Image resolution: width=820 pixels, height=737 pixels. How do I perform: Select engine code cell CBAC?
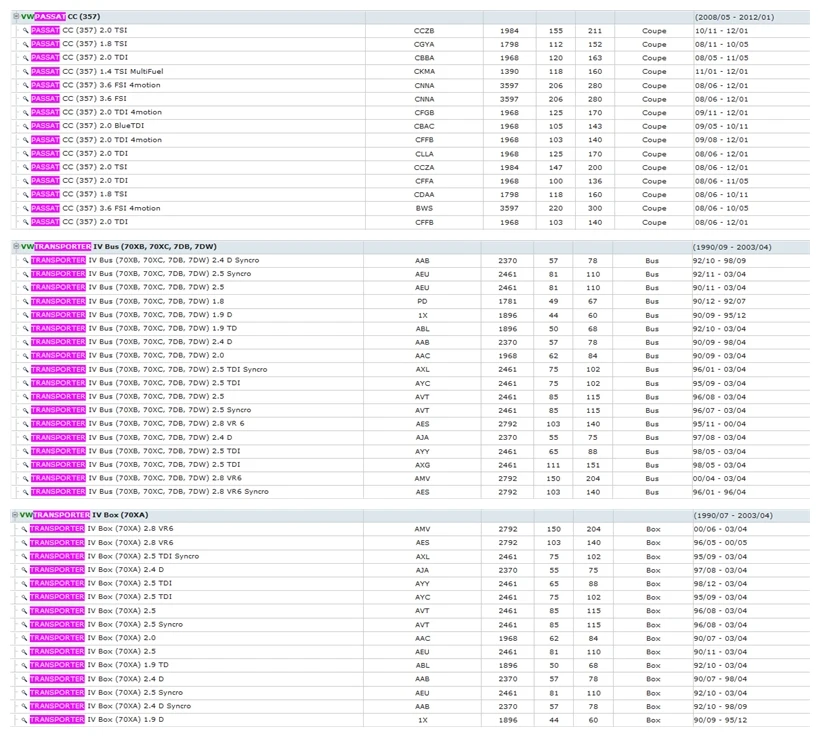click(x=424, y=126)
